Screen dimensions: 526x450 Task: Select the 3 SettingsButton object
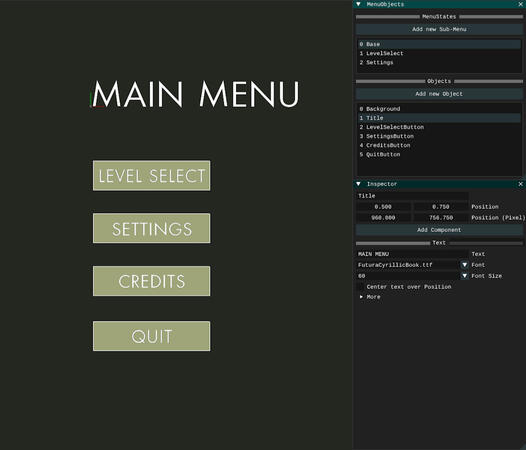439,136
